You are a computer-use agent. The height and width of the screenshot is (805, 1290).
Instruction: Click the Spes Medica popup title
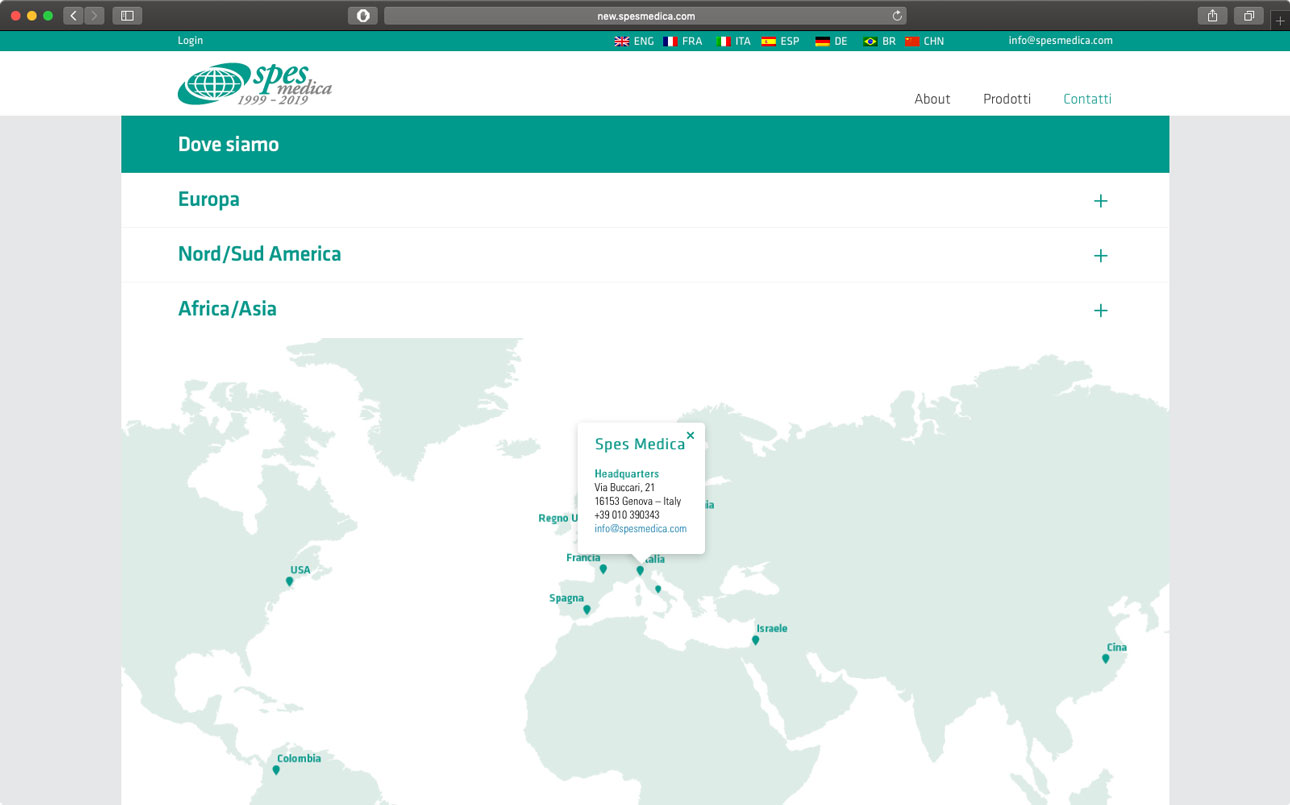(x=640, y=444)
